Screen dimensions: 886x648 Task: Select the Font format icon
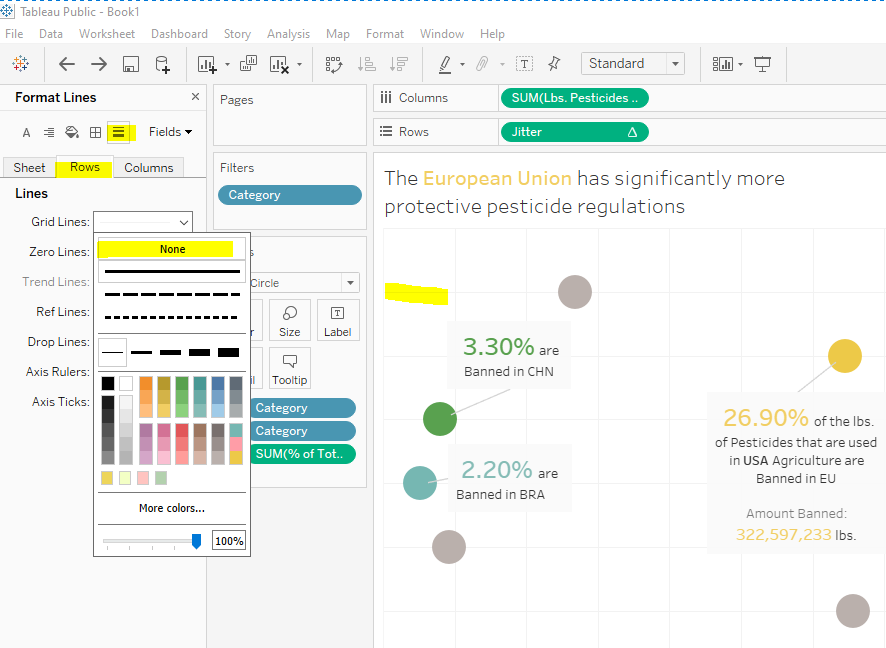(x=26, y=133)
